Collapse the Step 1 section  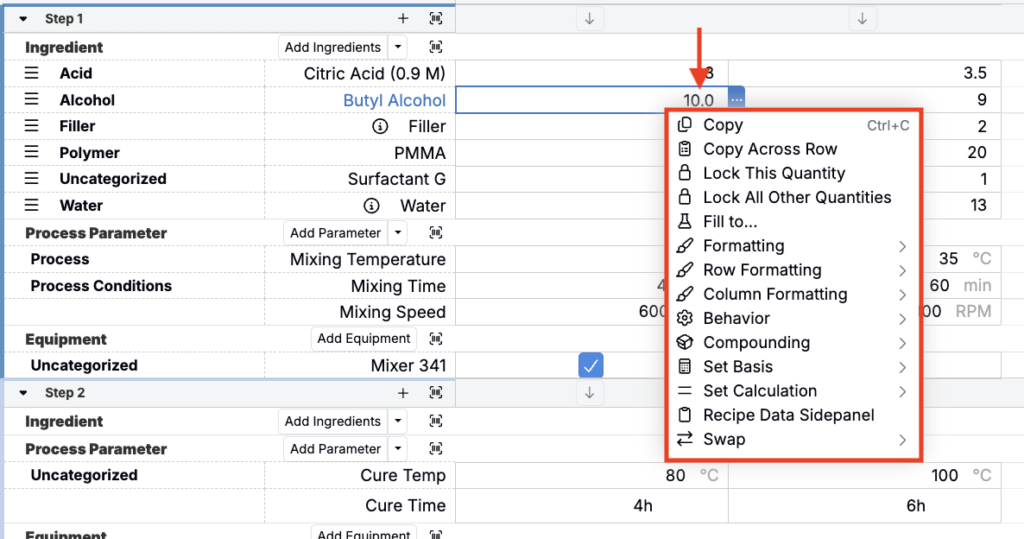pyautogui.click(x=23, y=19)
